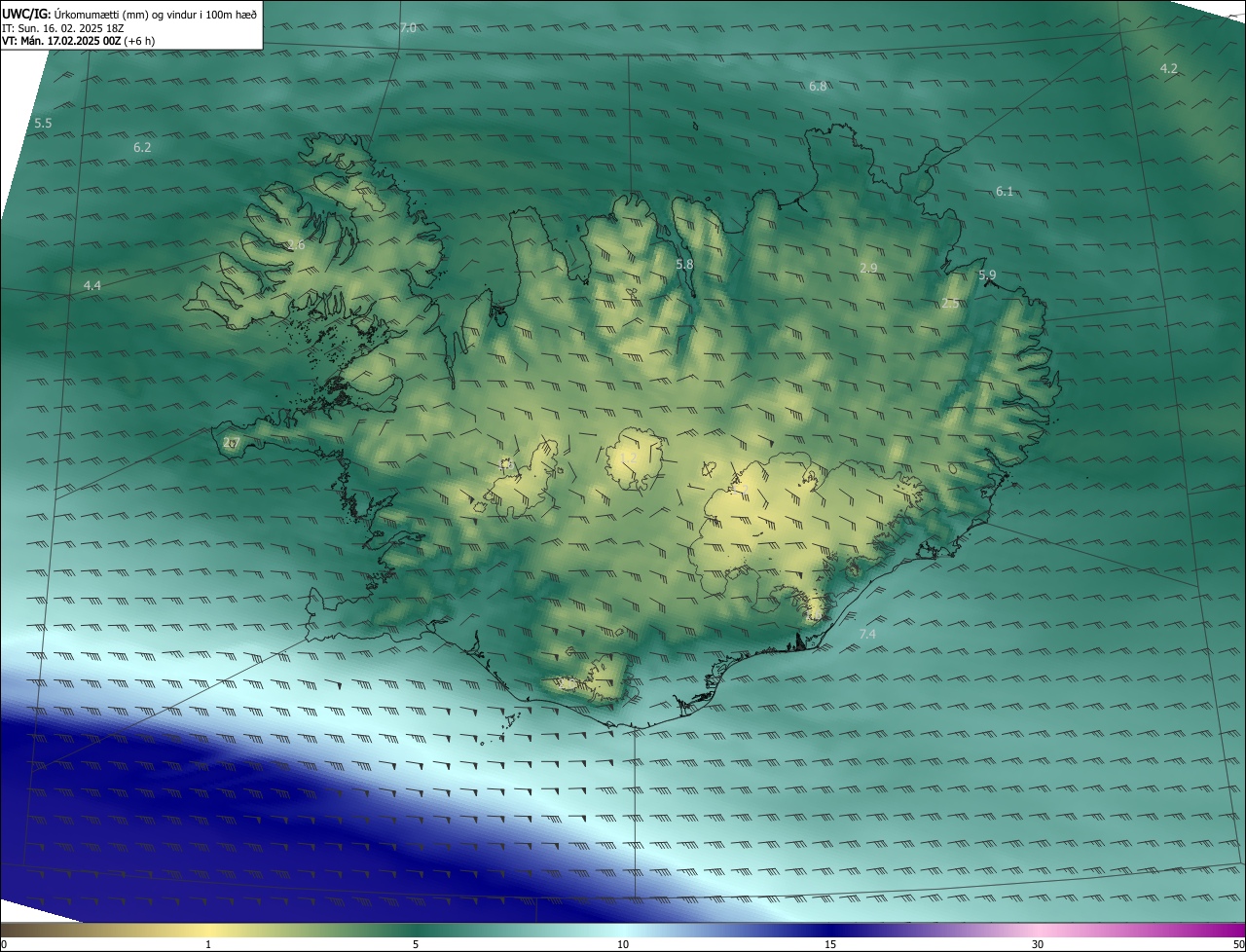Click the 'IT: Sun. 16. 02. 2025 18Z' line
This screenshot has width=1246, height=952.
pos(65,27)
